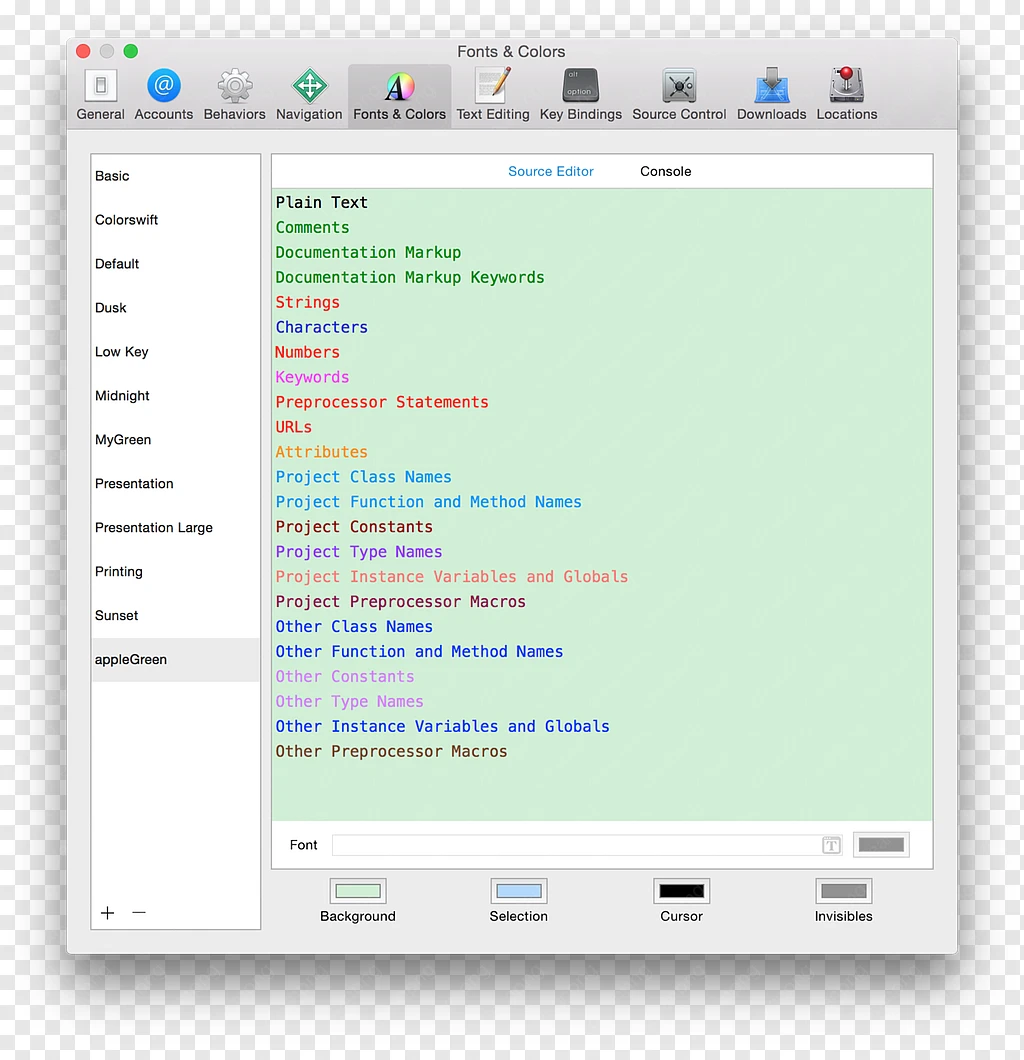Click the font picker T icon
The height and width of the screenshot is (1060, 1024).
pyautogui.click(x=831, y=845)
